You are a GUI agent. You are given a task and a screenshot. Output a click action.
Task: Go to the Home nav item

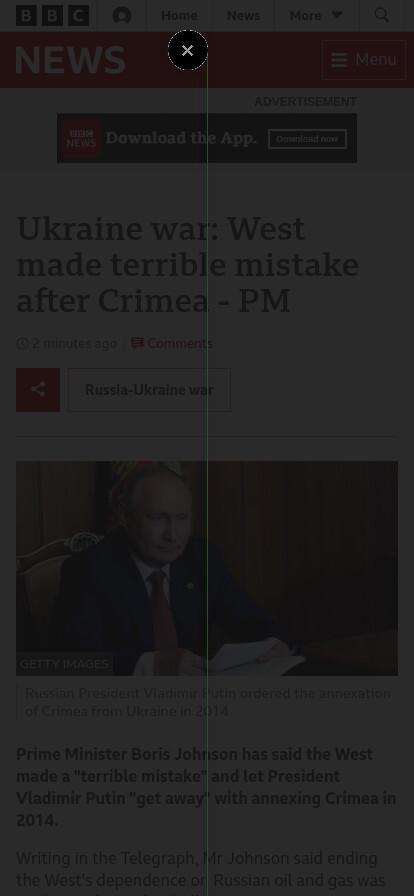click(x=180, y=15)
